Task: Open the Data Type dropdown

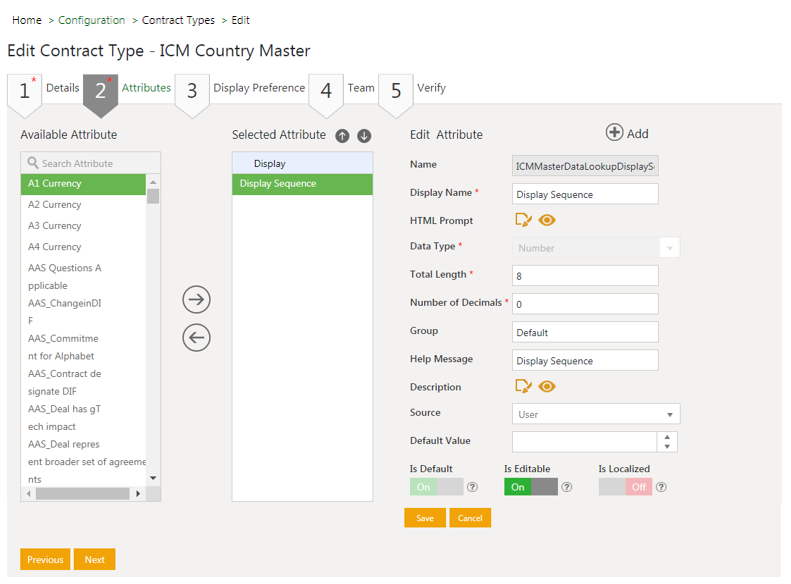Action: tap(596, 248)
